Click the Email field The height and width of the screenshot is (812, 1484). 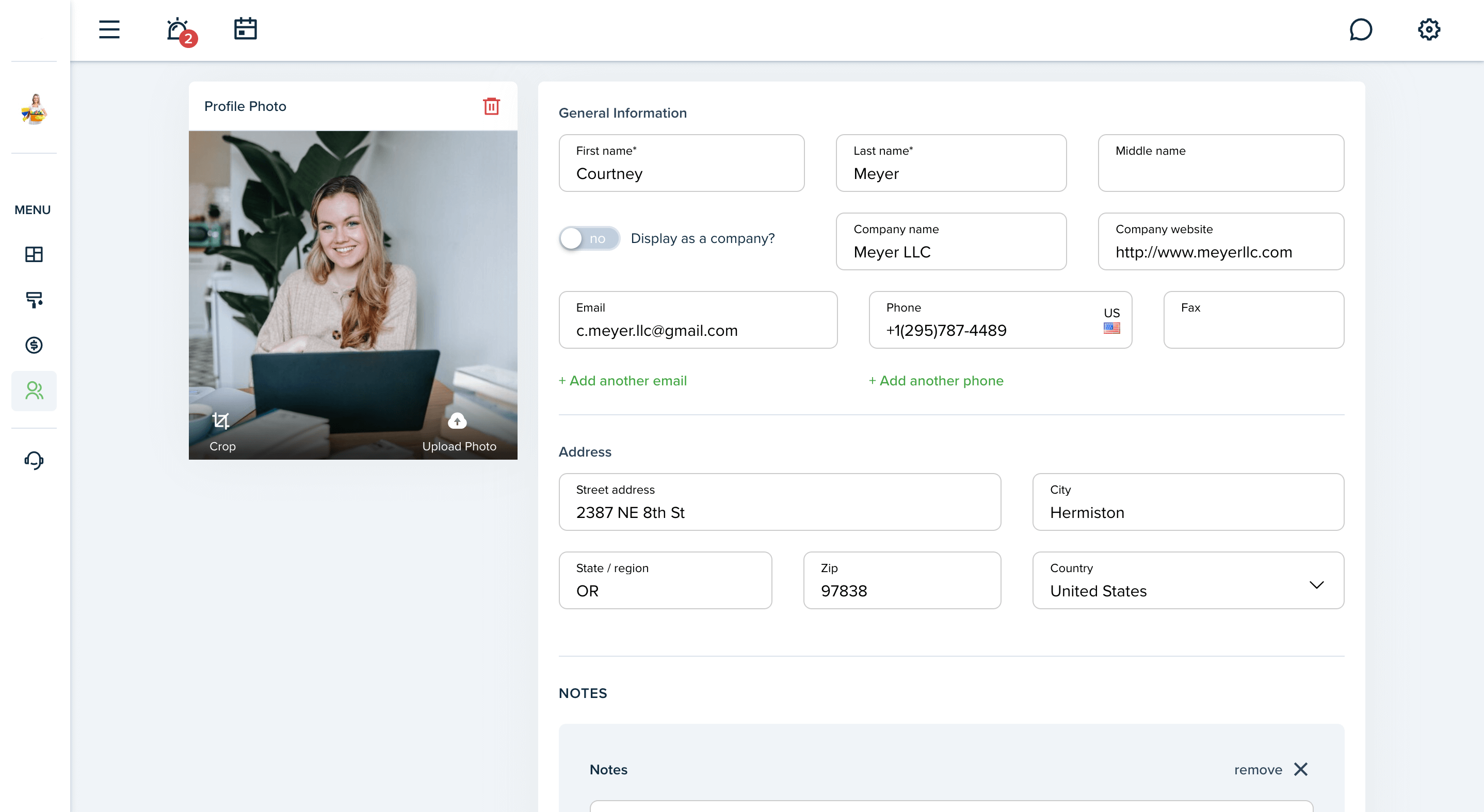698,320
